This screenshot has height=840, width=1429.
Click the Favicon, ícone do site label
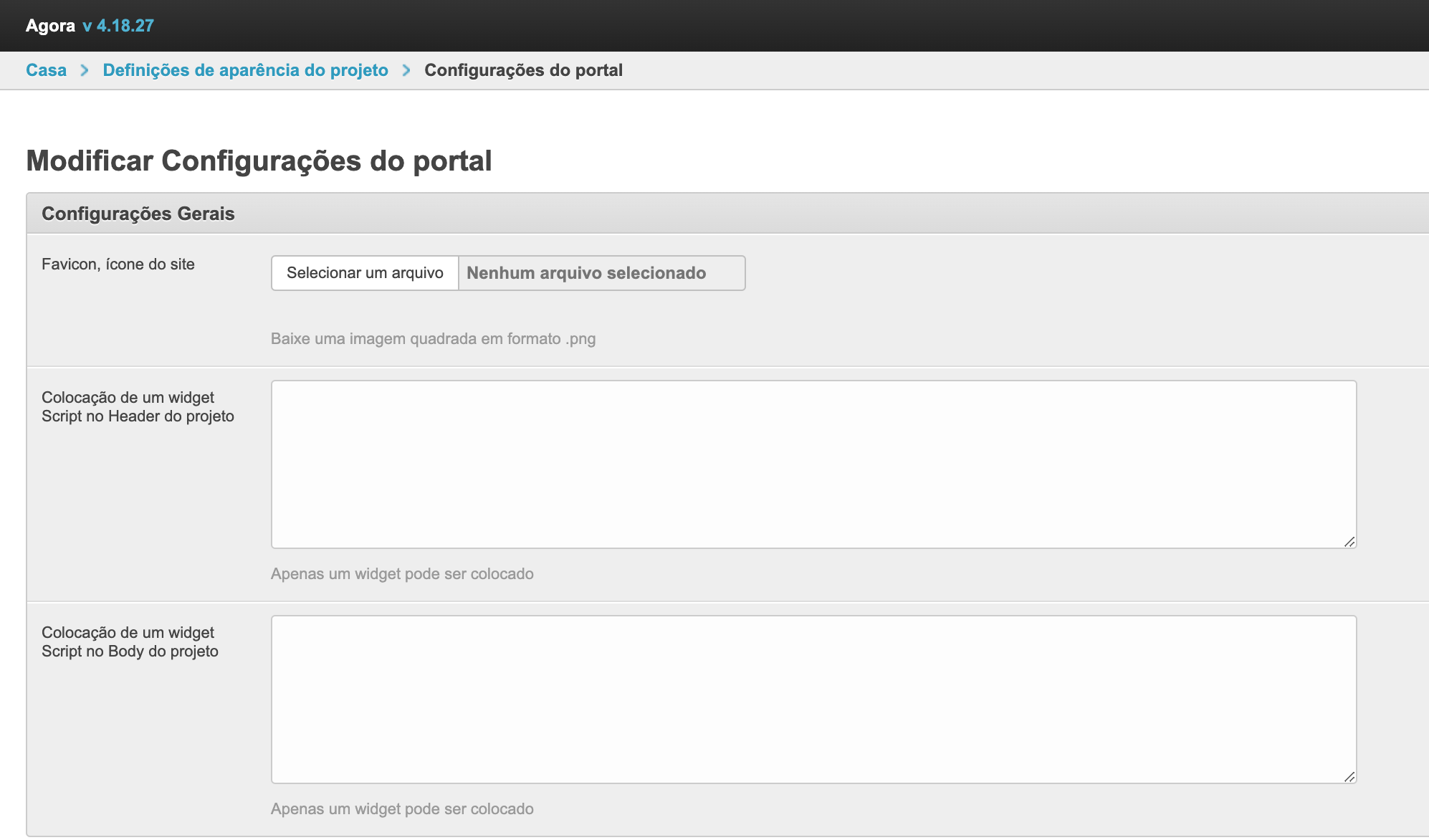(118, 264)
